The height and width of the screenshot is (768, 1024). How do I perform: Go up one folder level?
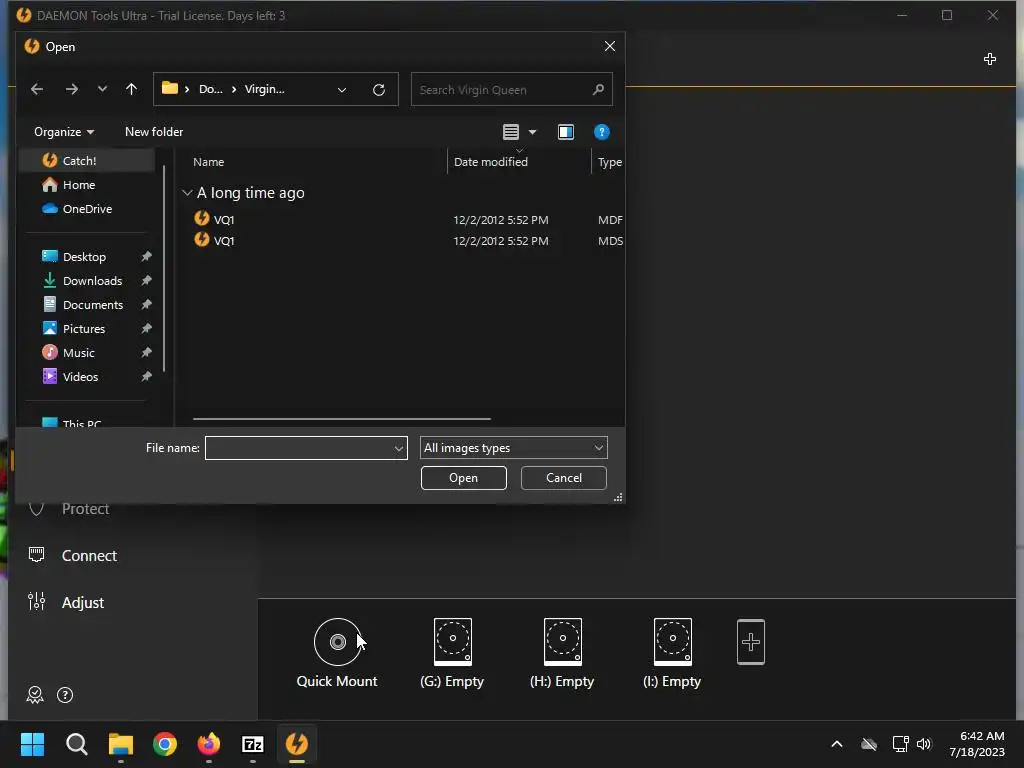point(131,89)
